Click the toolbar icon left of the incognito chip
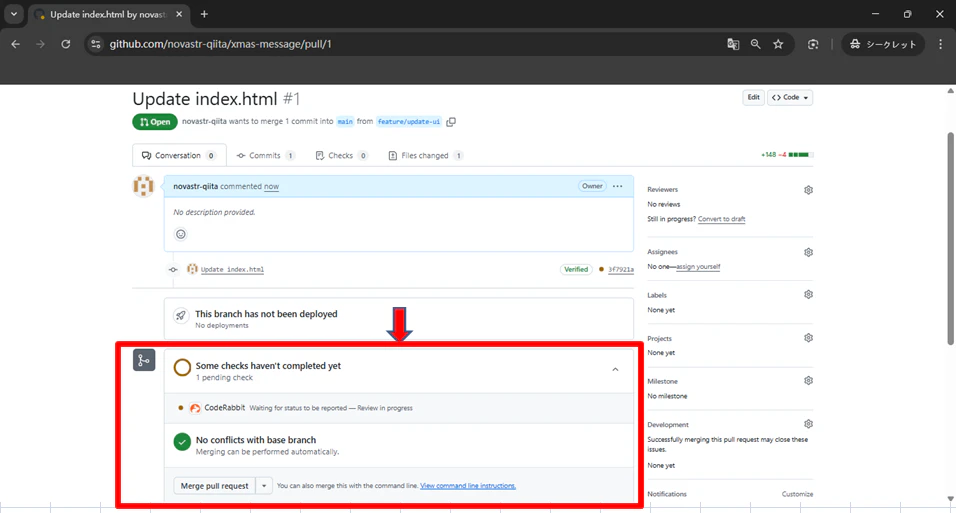 pyautogui.click(x=813, y=44)
